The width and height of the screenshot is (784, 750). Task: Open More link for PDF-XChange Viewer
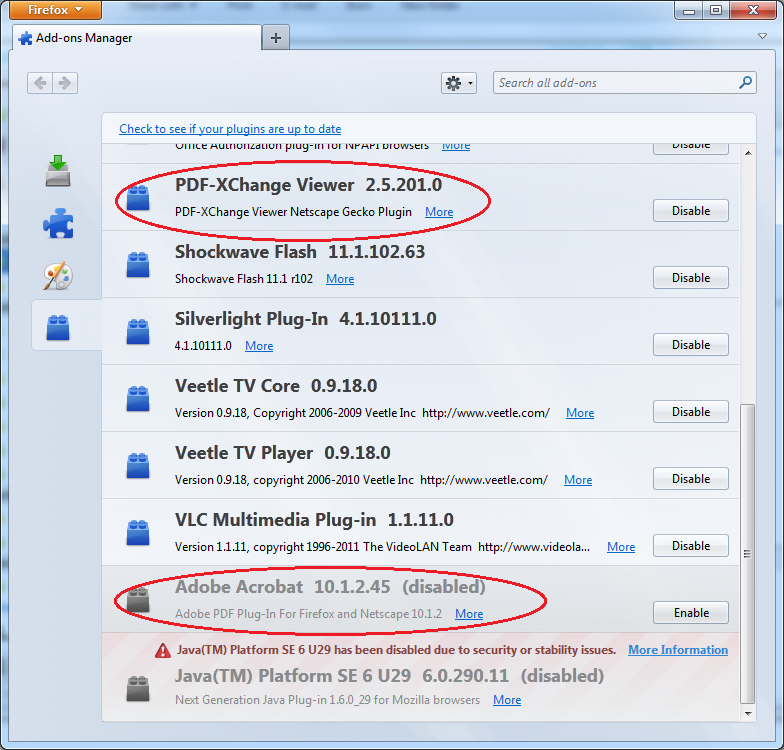coord(439,212)
